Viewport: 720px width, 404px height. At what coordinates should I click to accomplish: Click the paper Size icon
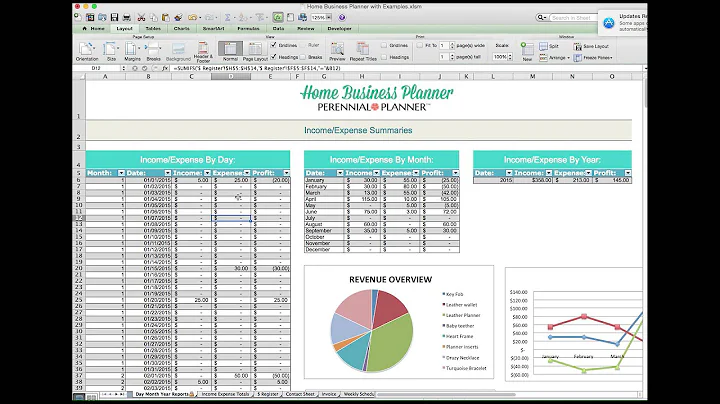point(111,51)
